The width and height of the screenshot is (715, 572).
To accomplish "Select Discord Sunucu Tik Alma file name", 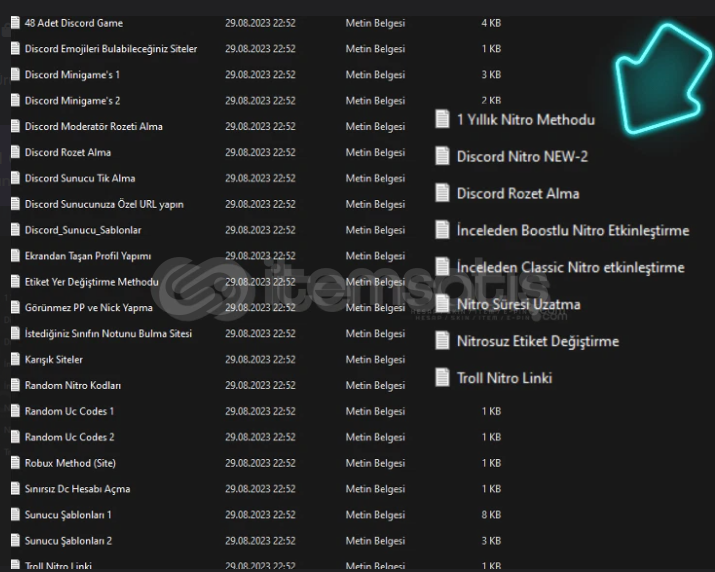I will pyautogui.click(x=80, y=178).
